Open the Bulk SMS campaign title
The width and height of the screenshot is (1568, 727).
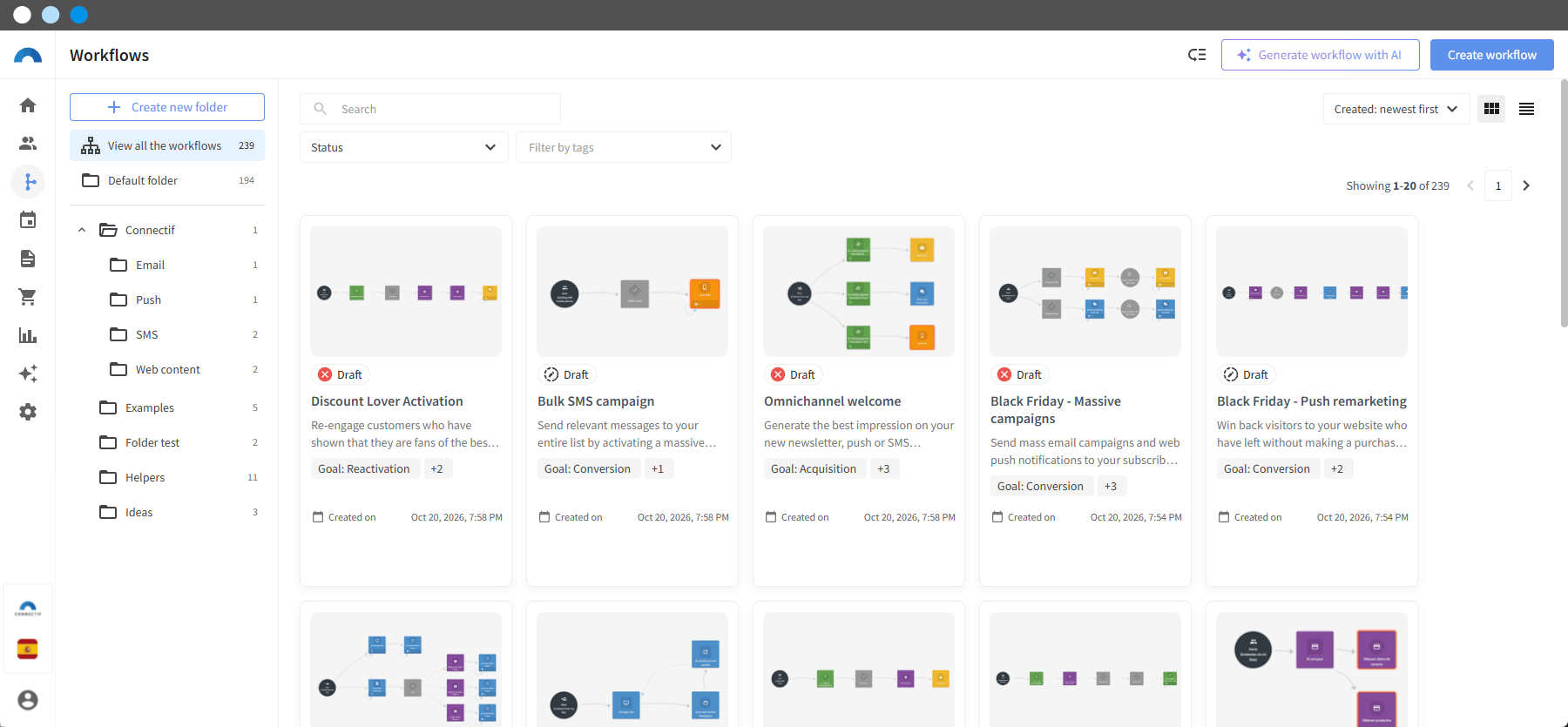(596, 401)
